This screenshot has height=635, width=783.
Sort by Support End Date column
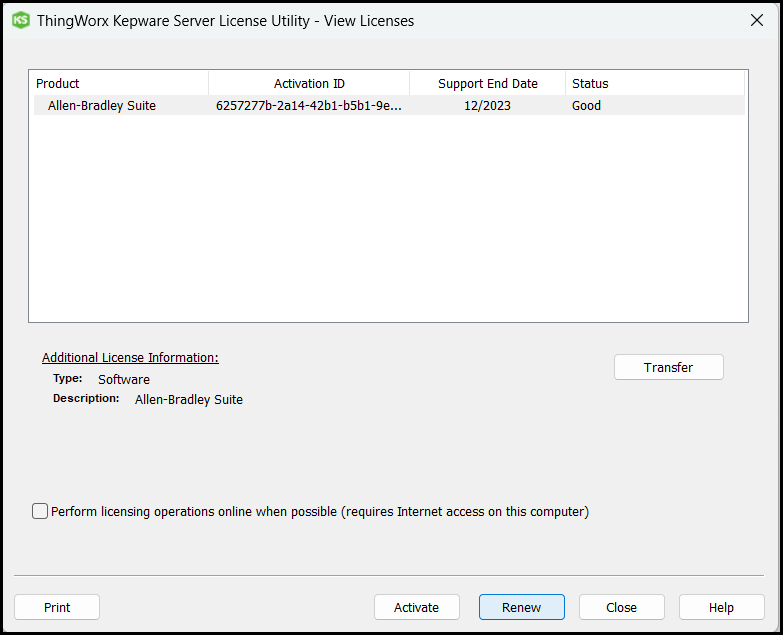pos(487,83)
